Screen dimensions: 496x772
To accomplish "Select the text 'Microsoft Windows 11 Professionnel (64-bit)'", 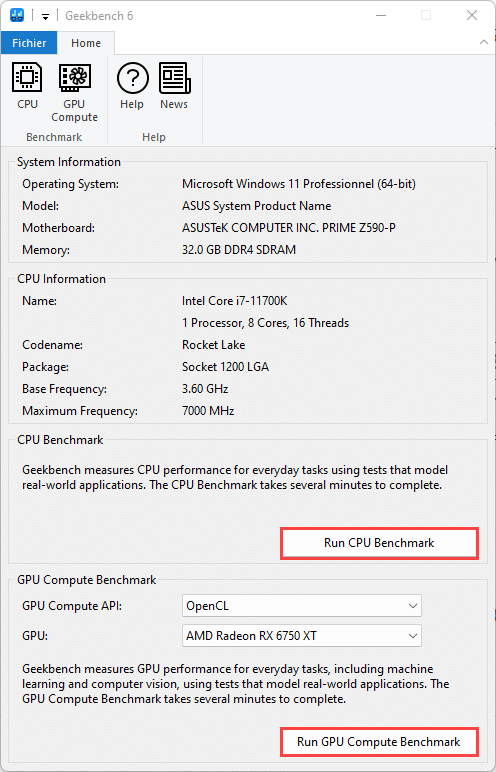I will 299,184.
